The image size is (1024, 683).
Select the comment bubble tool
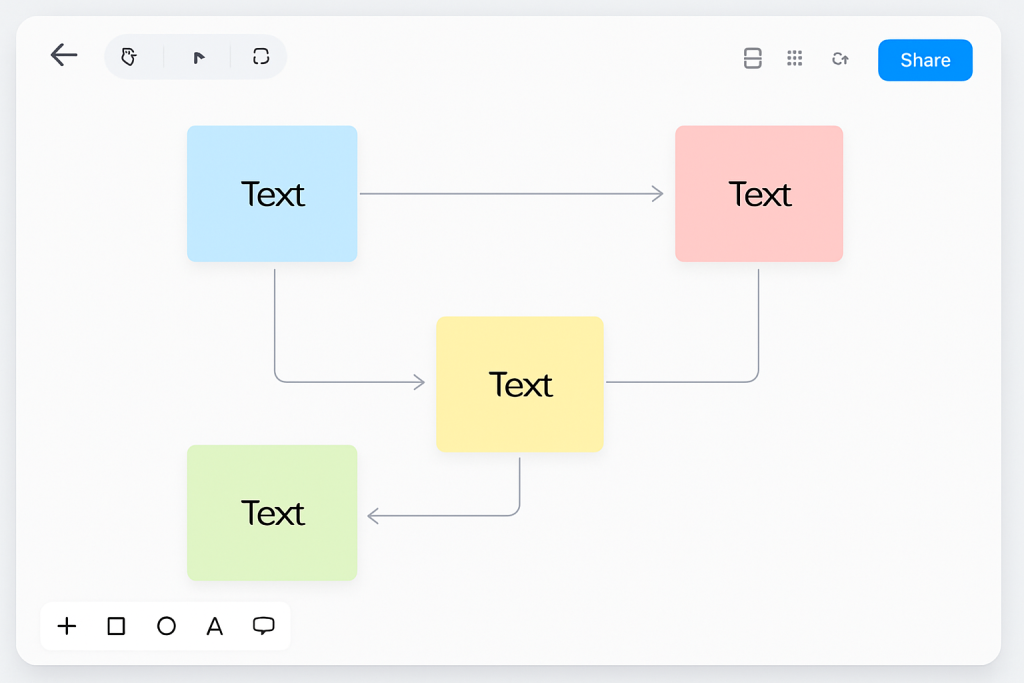click(264, 626)
